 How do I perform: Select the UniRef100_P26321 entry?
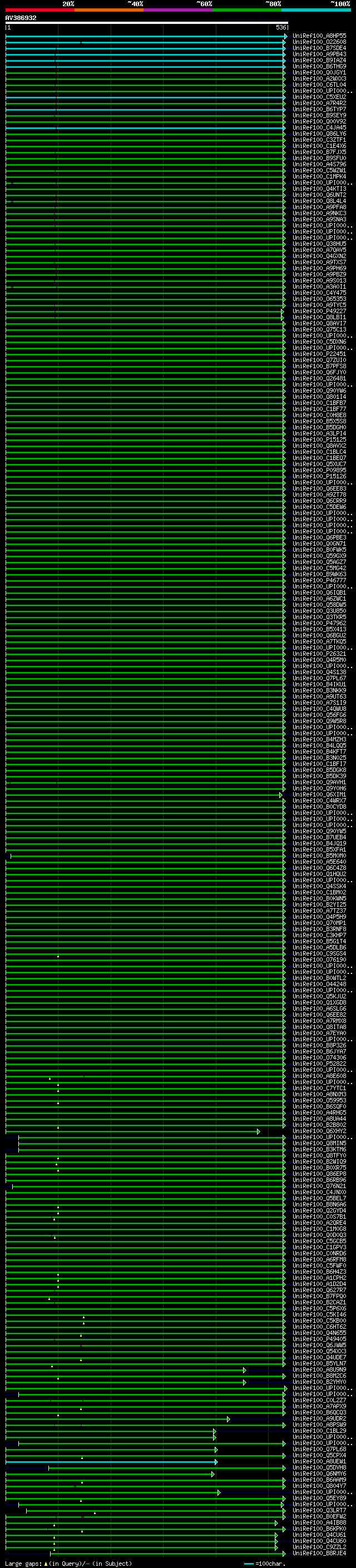click(x=319, y=654)
